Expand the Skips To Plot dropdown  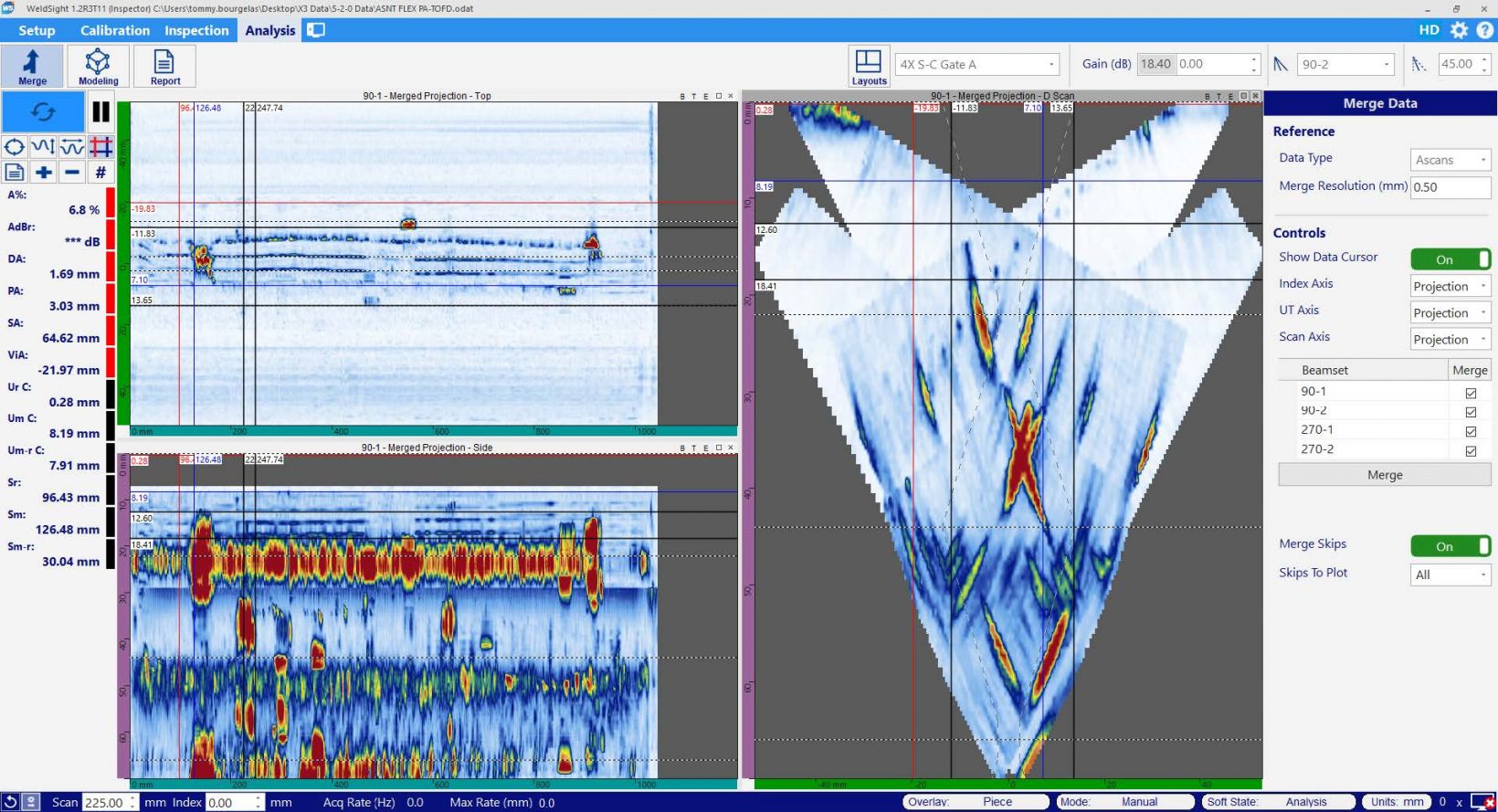(x=1450, y=575)
